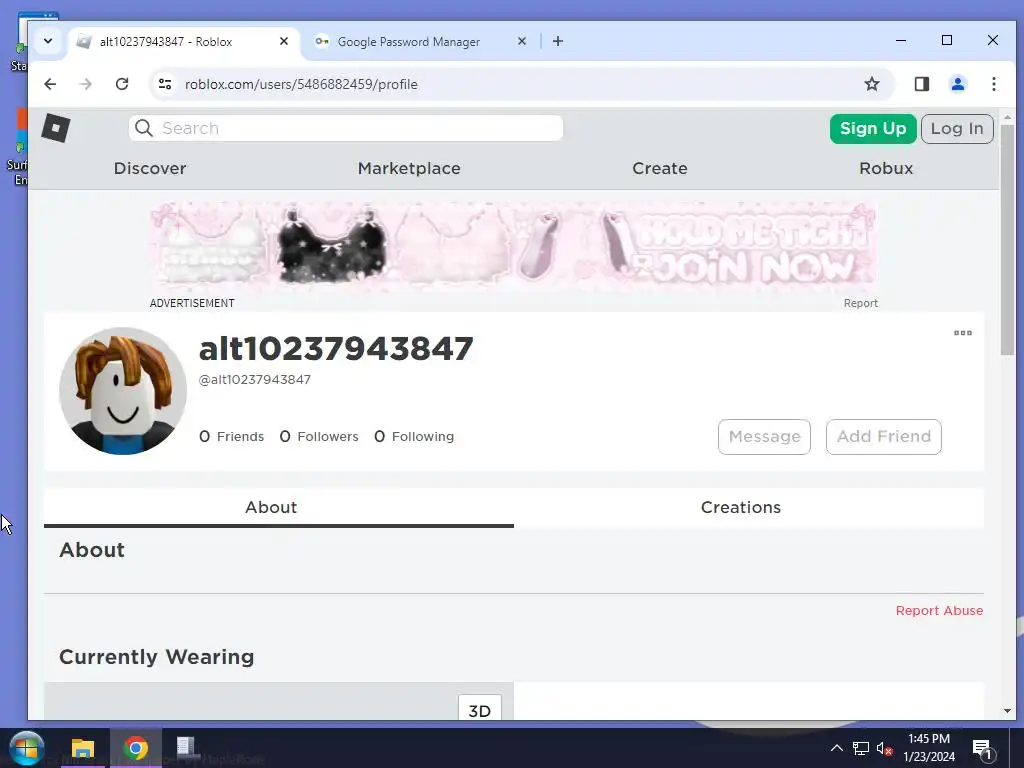Click the @alt10237943847 handle text
This screenshot has width=1024, height=768.
coord(255,380)
